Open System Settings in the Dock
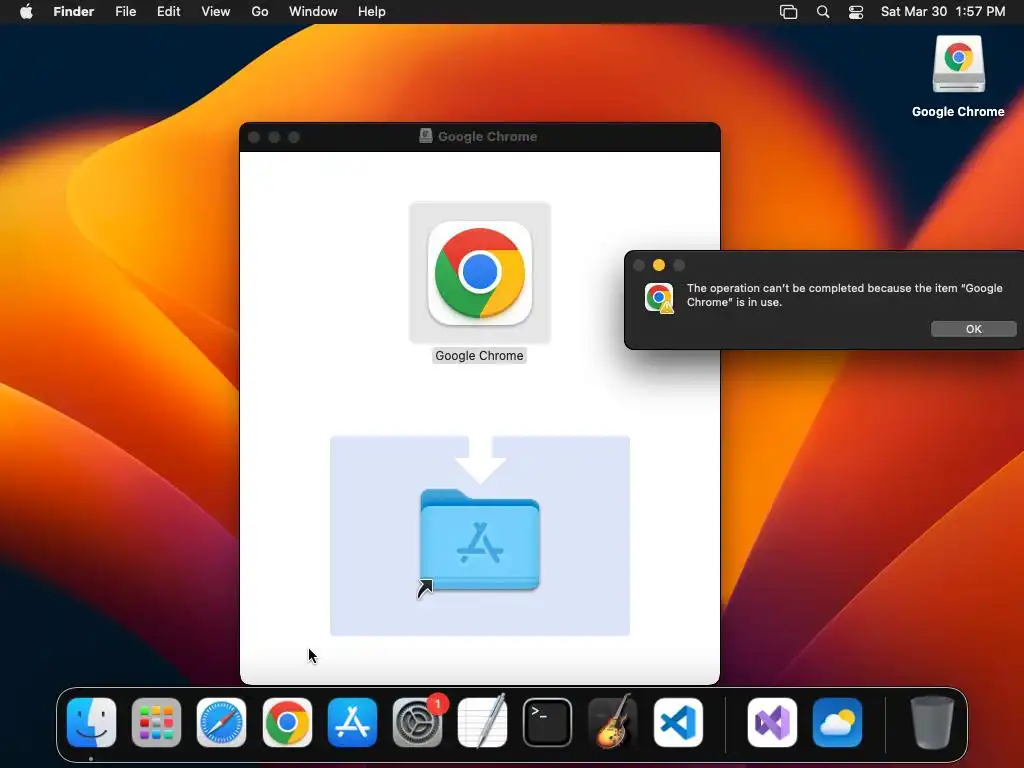Viewport: 1024px width, 768px height. tap(417, 722)
